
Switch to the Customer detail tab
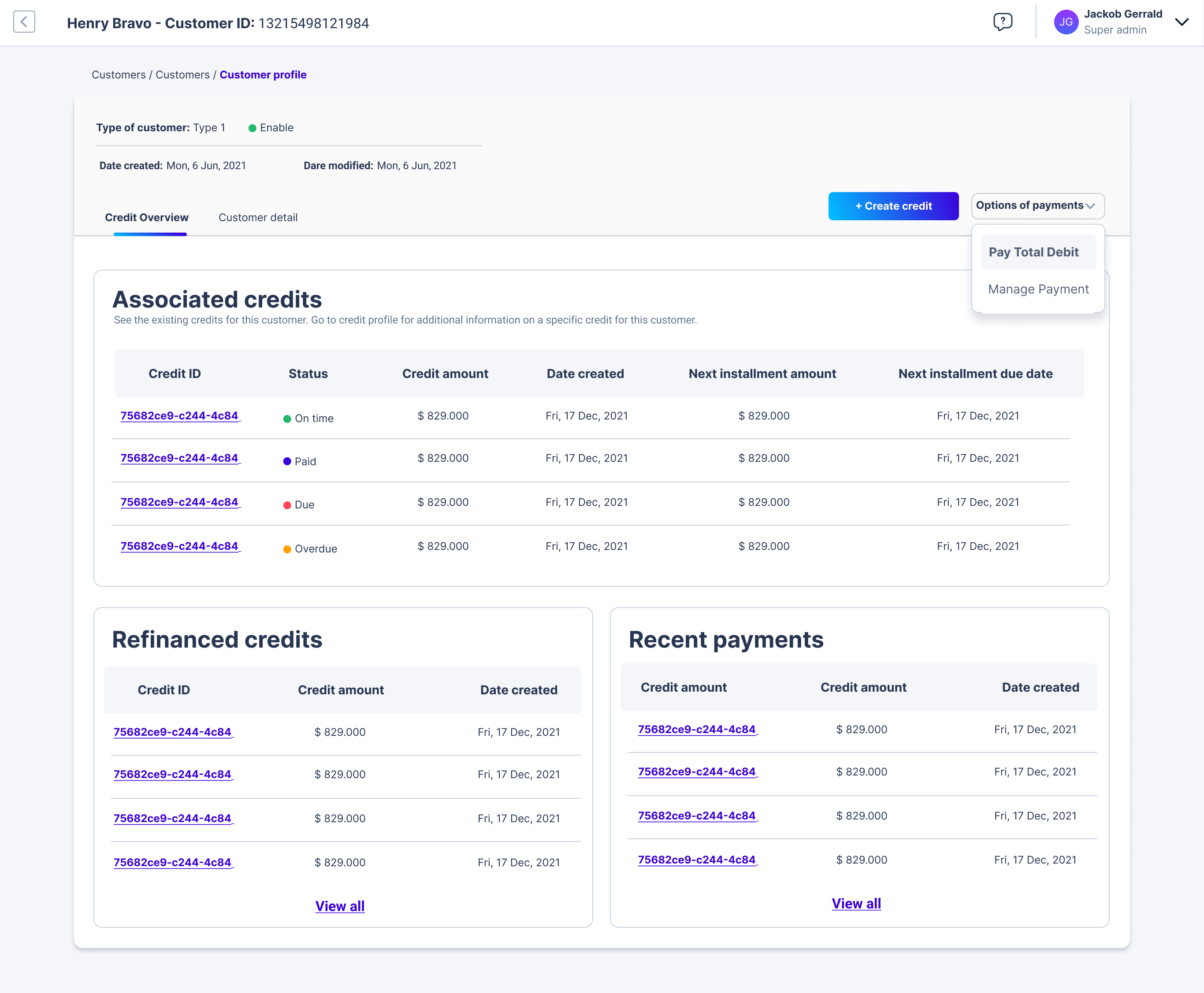[257, 218]
